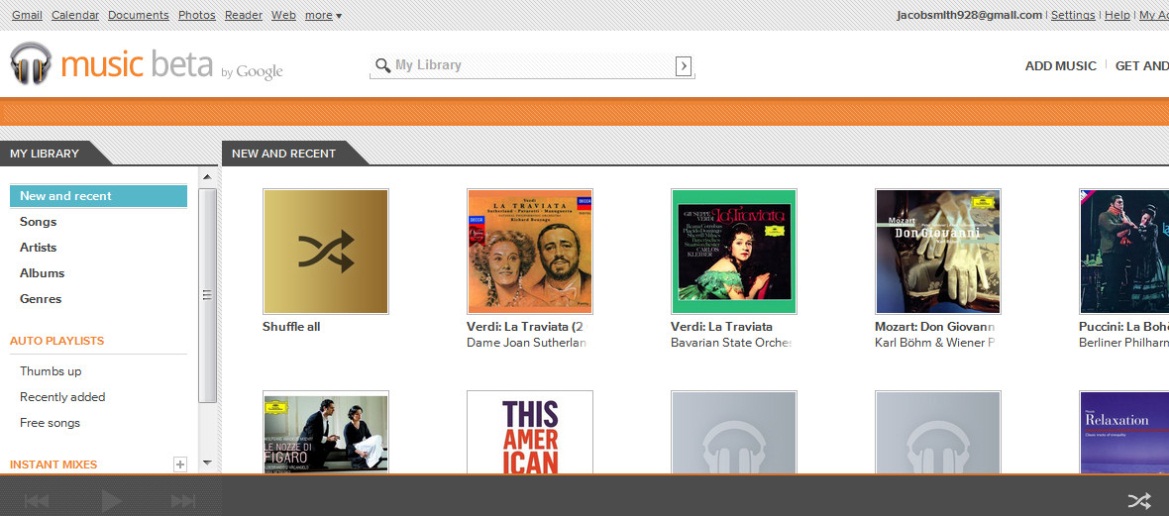This screenshot has width=1169, height=516.
Task: Open the Thumbs up auto playlist
Action: click(x=51, y=371)
